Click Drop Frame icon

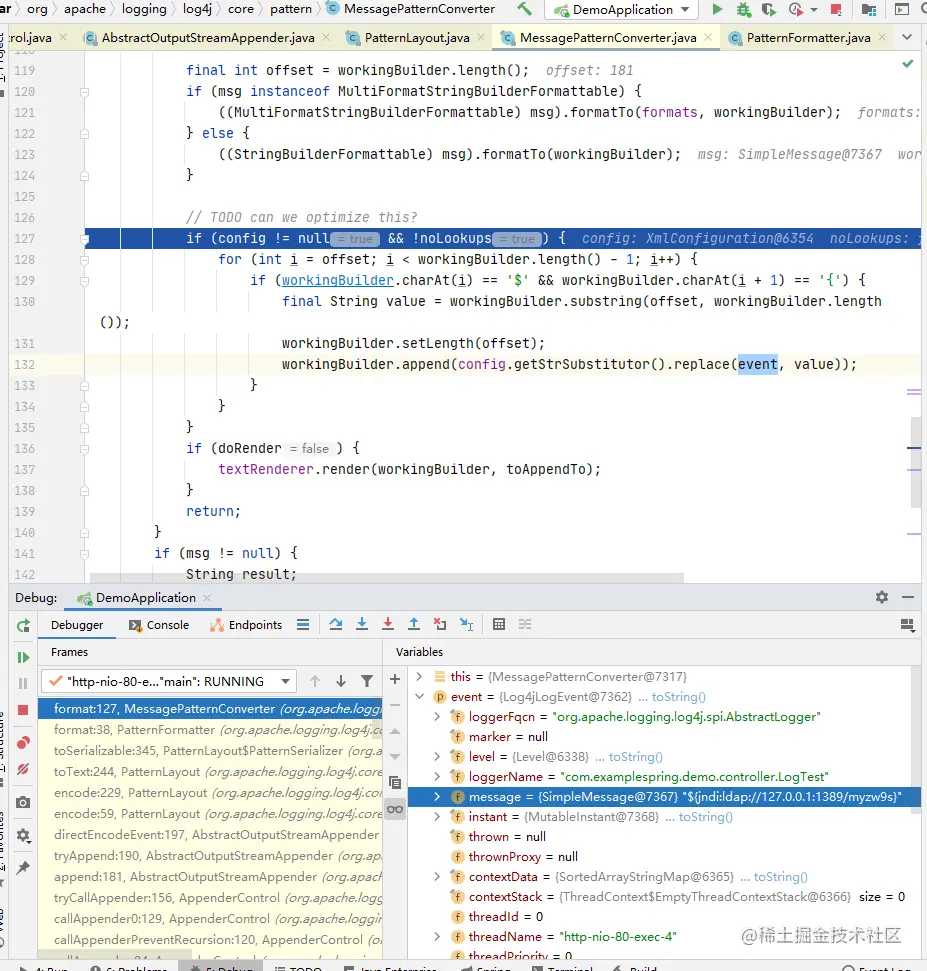[440, 624]
